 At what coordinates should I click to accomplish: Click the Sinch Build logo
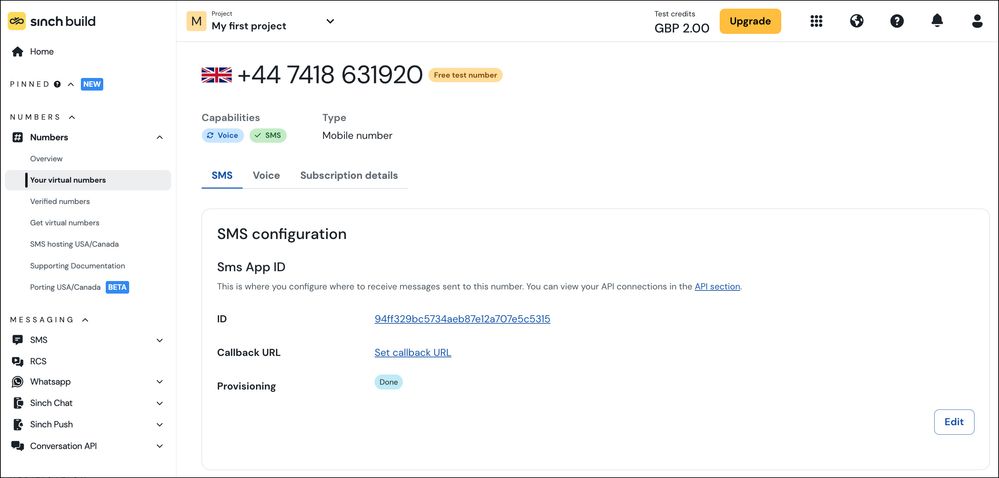click(52, 21)
